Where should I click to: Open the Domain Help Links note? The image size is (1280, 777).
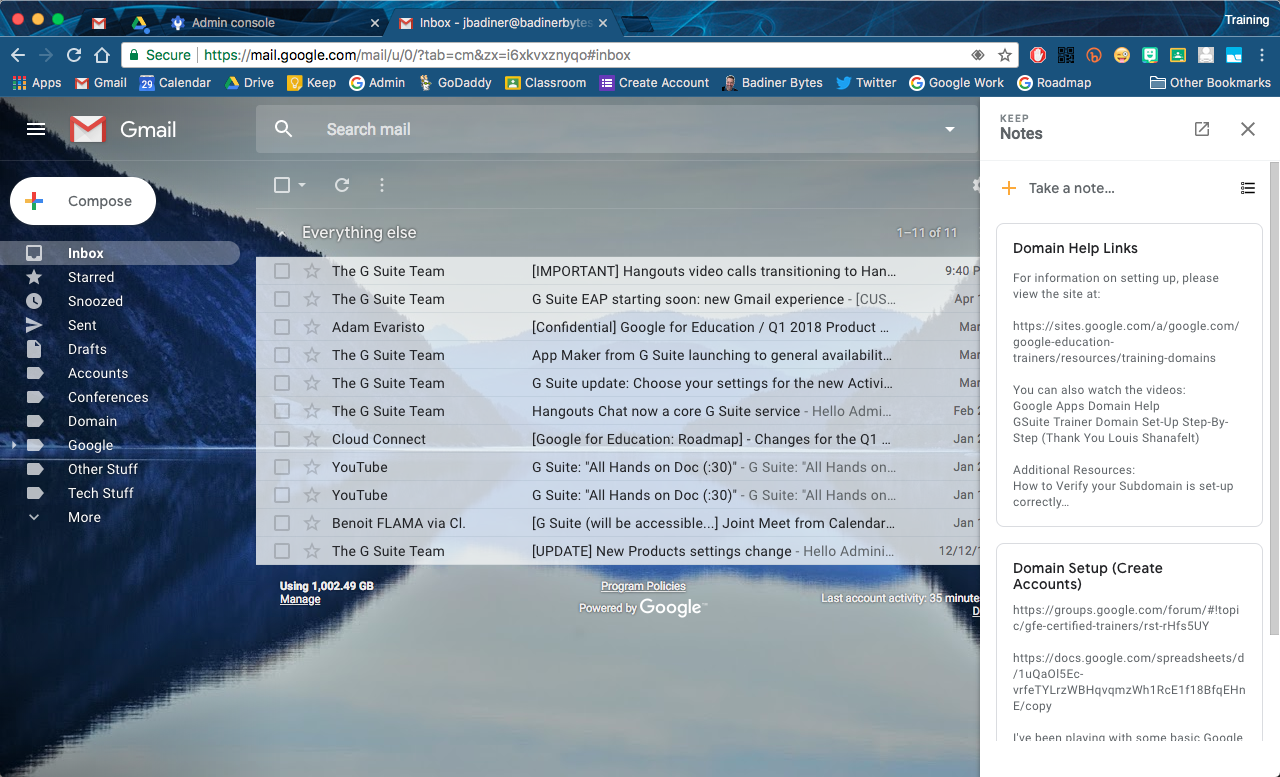(1129, 375)
